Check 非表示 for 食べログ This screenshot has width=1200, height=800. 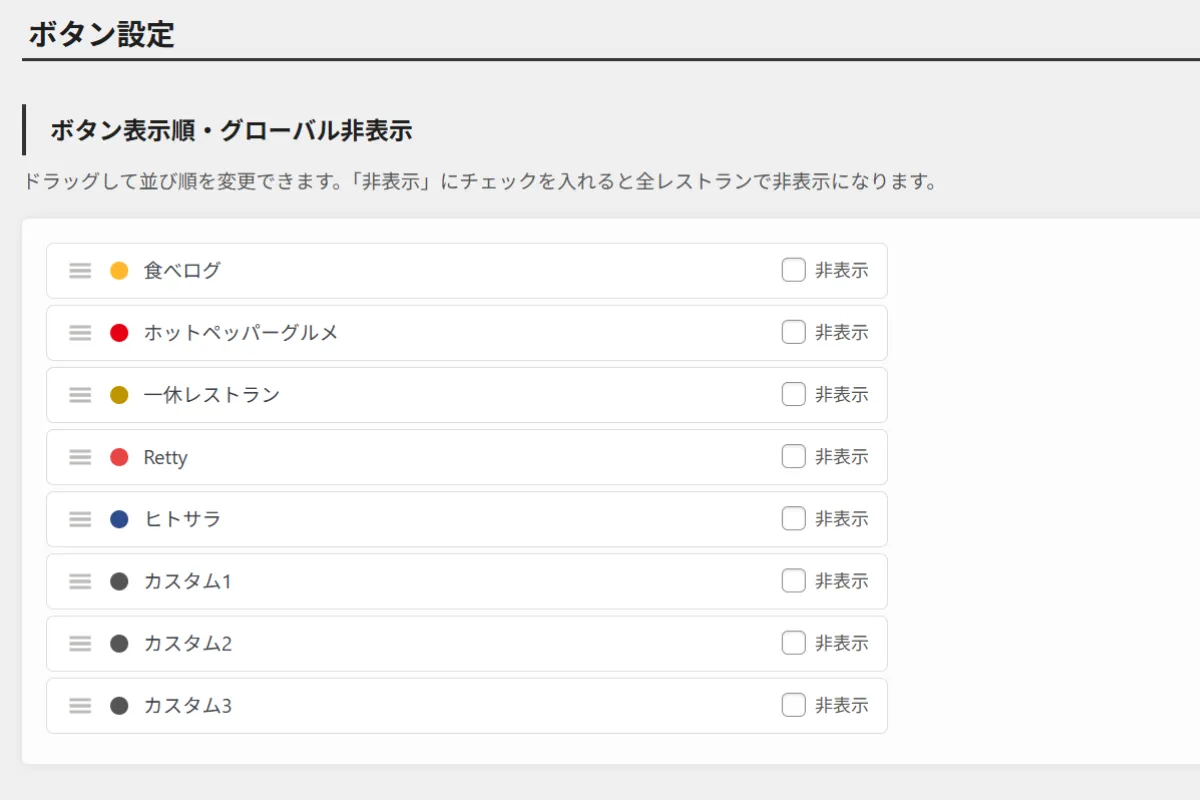point(793,270)
